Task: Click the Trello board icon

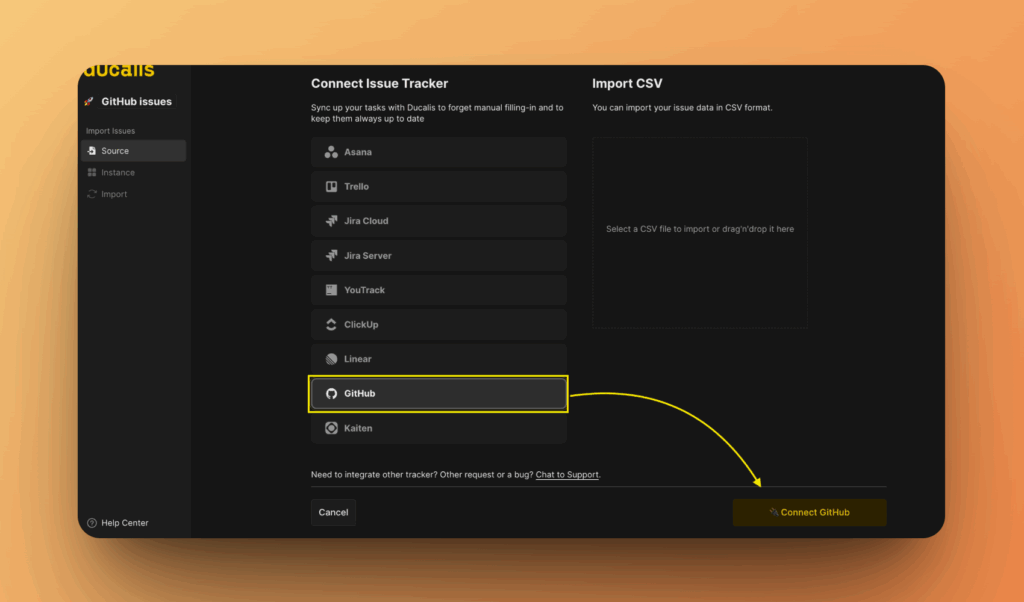Action: click(331, 186)
